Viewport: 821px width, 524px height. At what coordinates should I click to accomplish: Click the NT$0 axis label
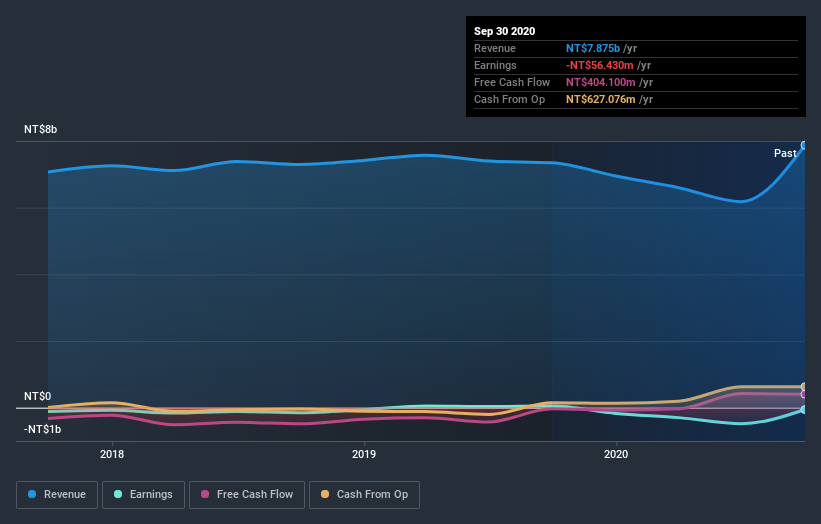(38, 396)
